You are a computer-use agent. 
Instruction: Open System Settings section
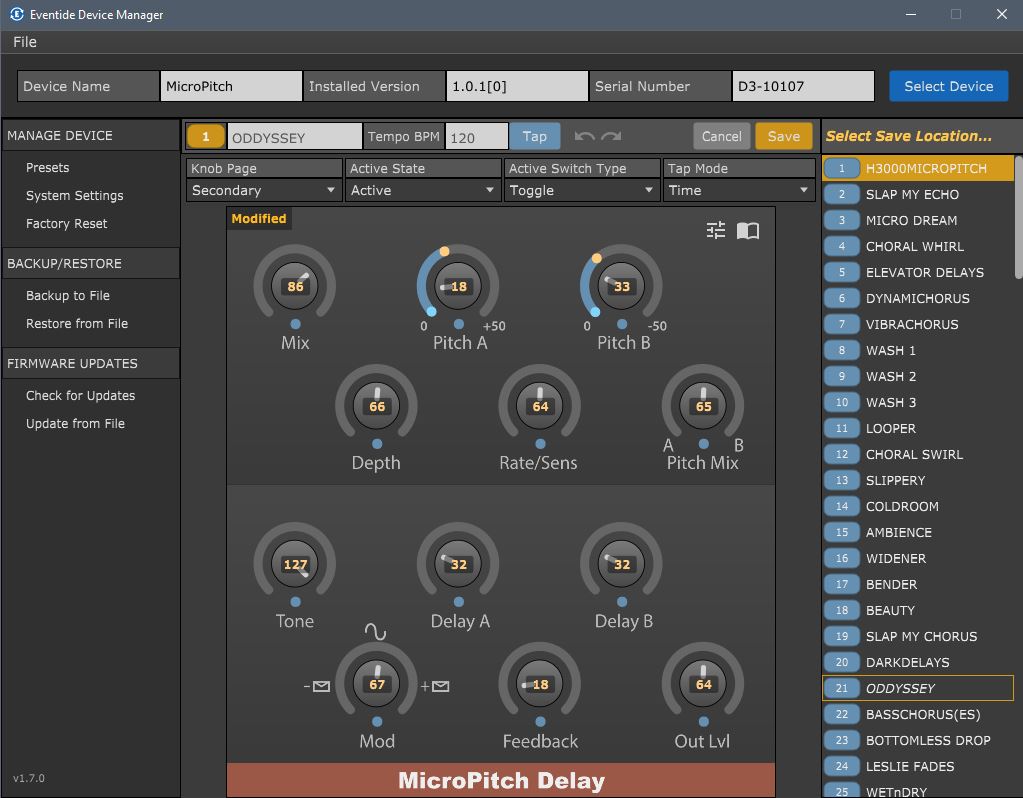pyautogui.click(x=74, y=196)
